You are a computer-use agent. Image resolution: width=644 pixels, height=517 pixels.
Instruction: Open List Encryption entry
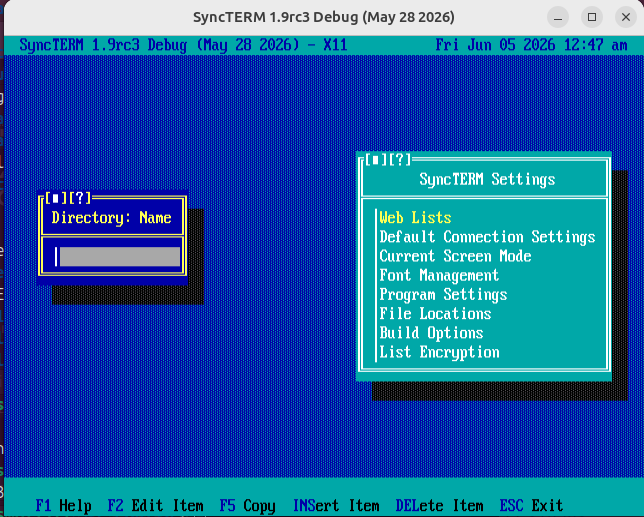point(439,352)
